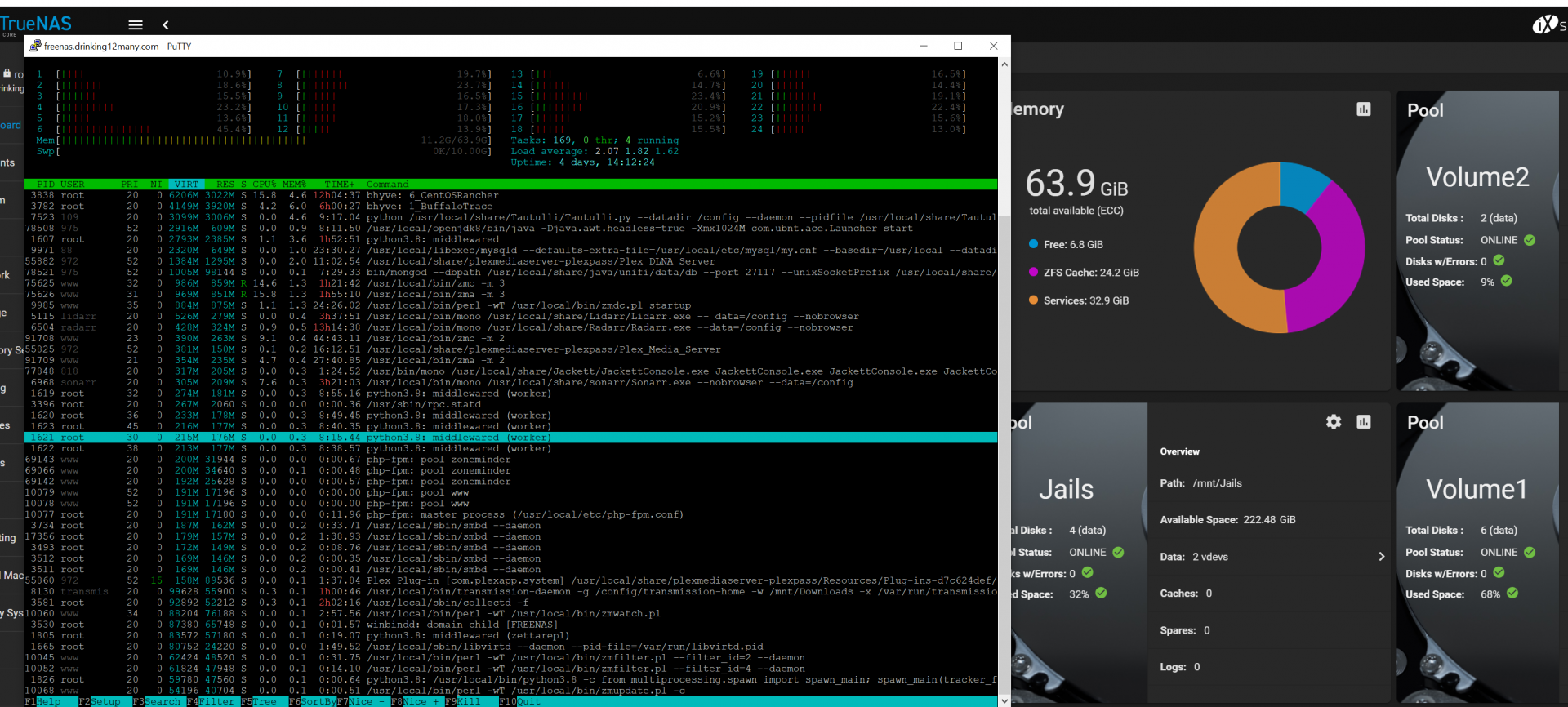1568x707 pixels.
Task: Sort htop by the CPU% column header
Action: click(265, 185)
